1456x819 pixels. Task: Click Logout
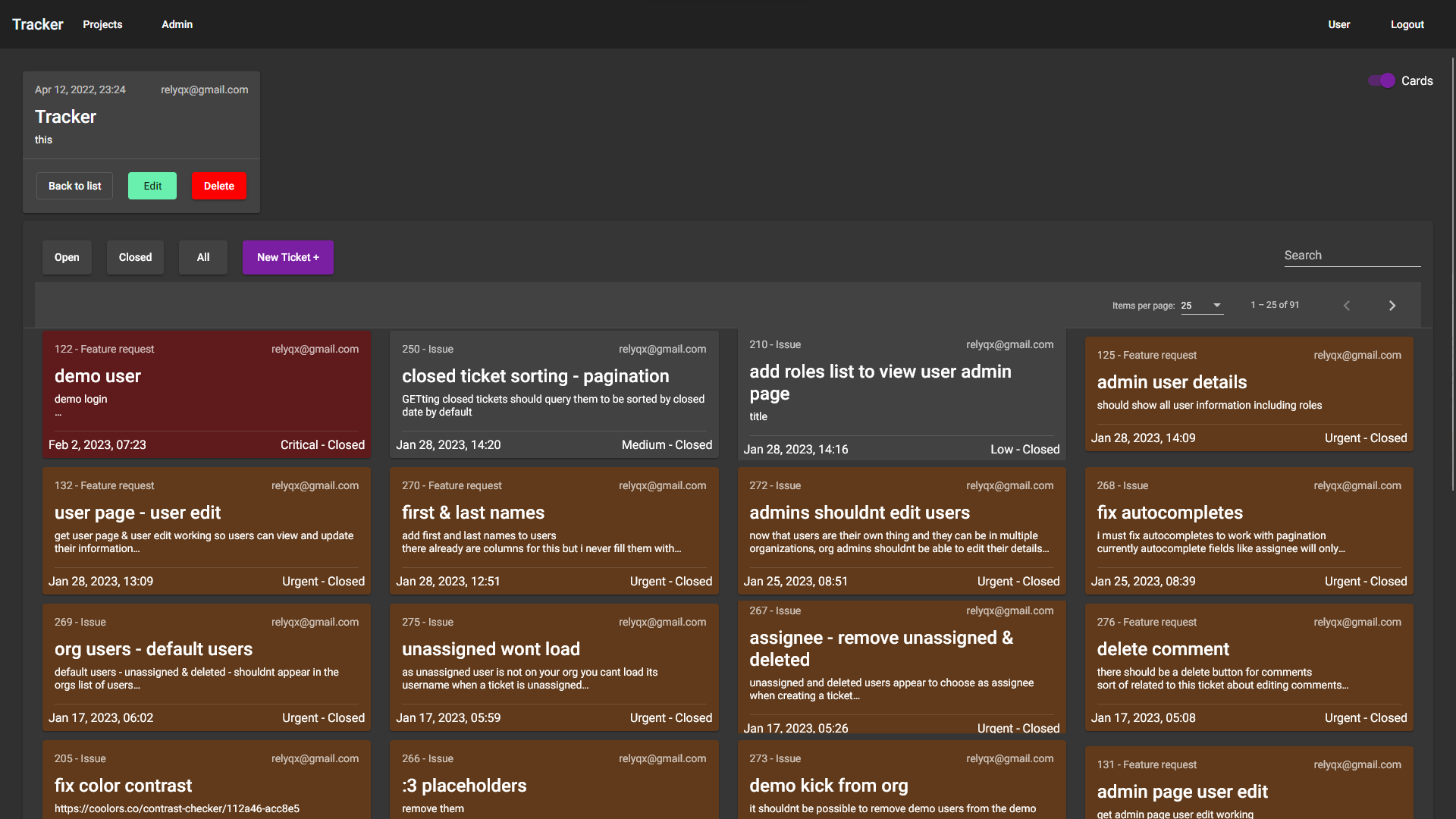[x=1407, y=24]
